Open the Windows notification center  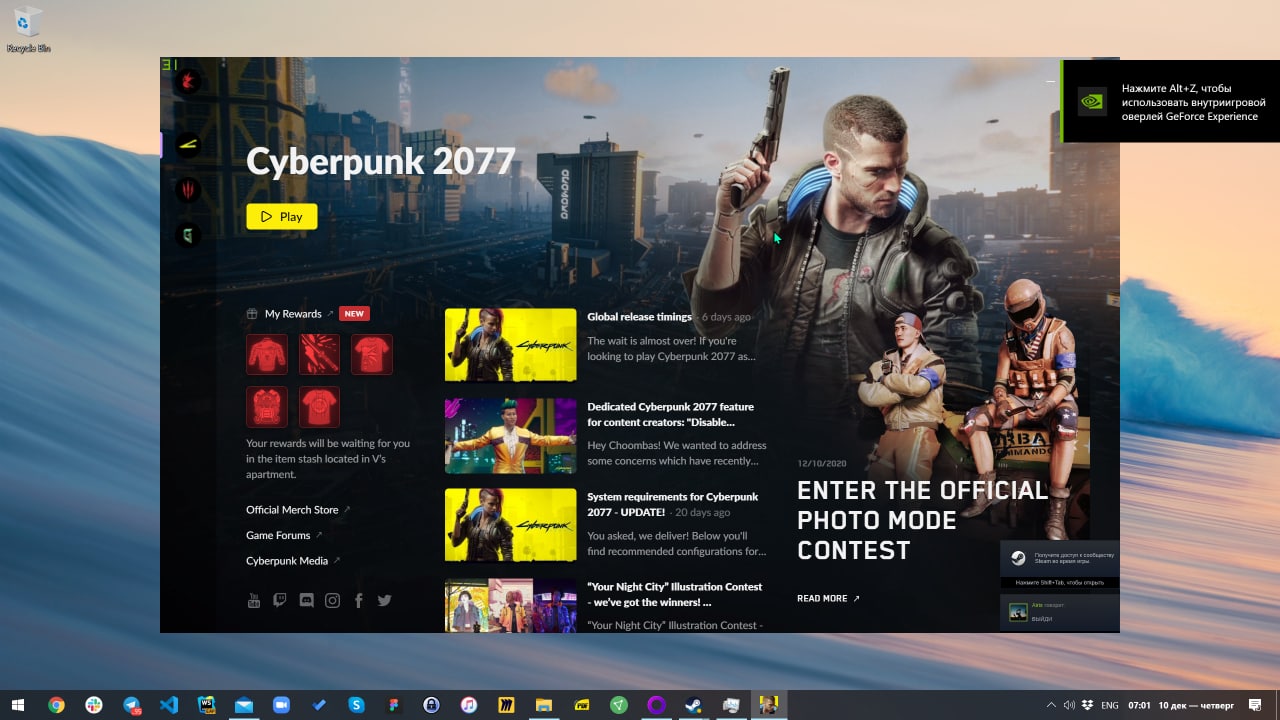[1255, 705]
